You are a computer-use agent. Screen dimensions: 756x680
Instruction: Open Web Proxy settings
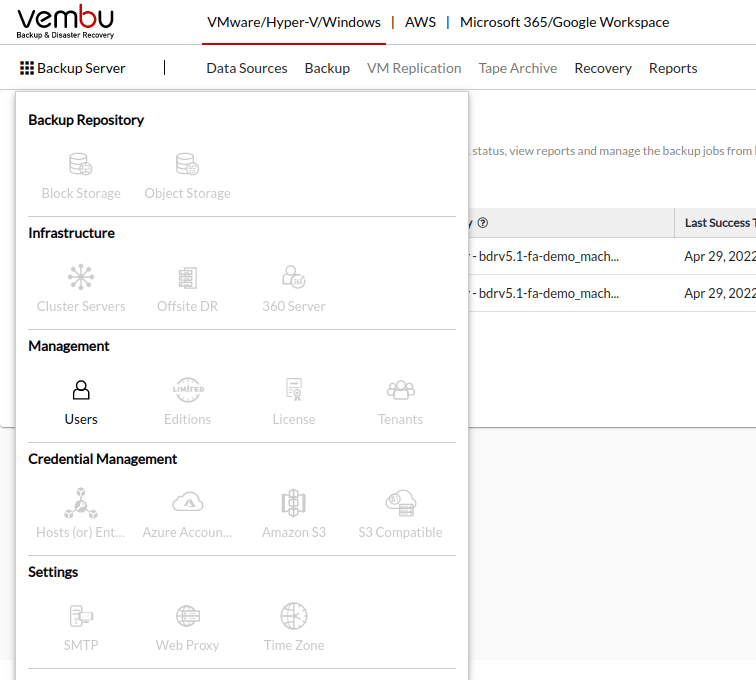pos(188,628)
